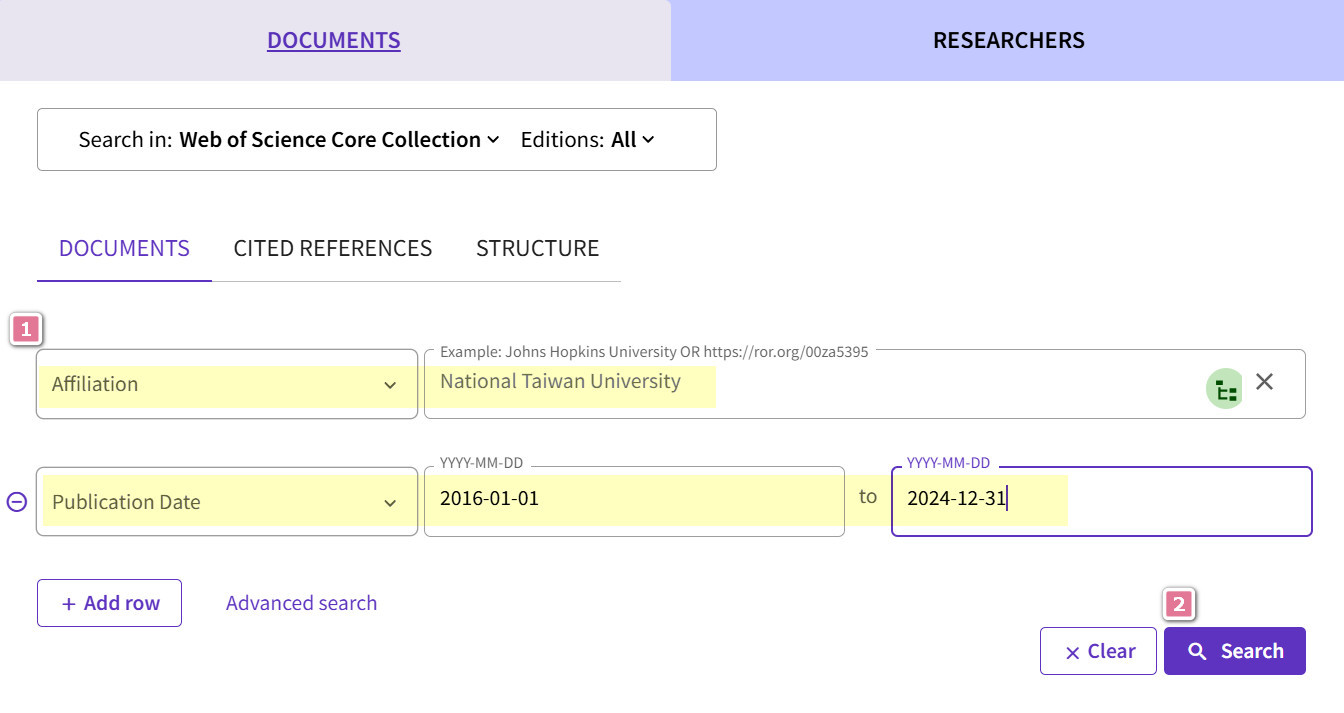The image size is (1344, 713).
Task: Open the Advanced search link
Action: coord(301,603)
